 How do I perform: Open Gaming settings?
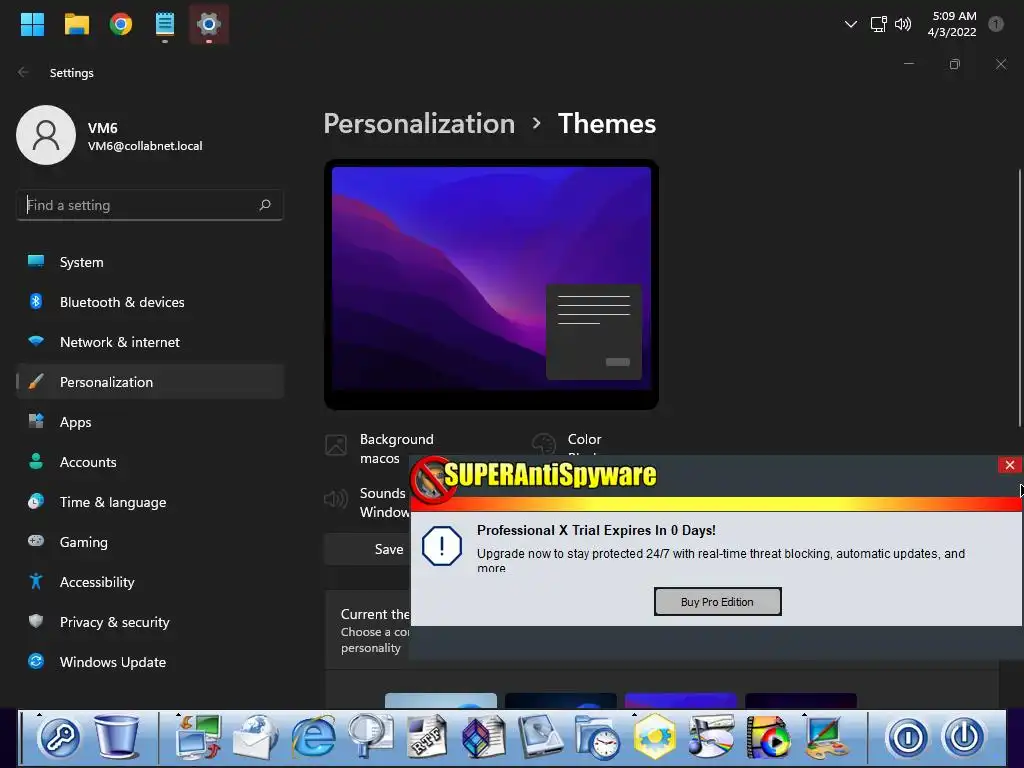click(150, 542)
